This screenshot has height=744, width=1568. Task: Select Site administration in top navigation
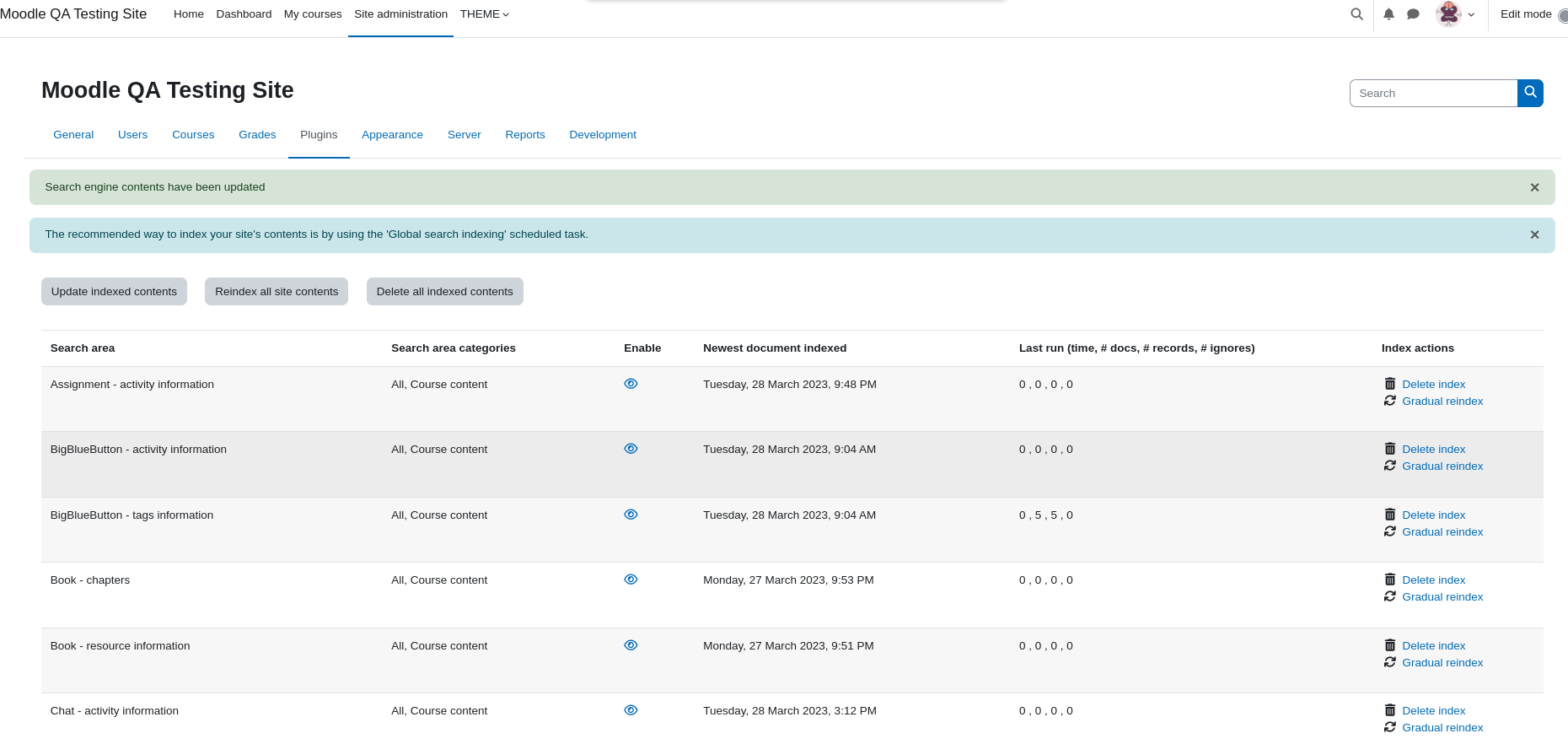pyautogui.click(x=400, y=14)
